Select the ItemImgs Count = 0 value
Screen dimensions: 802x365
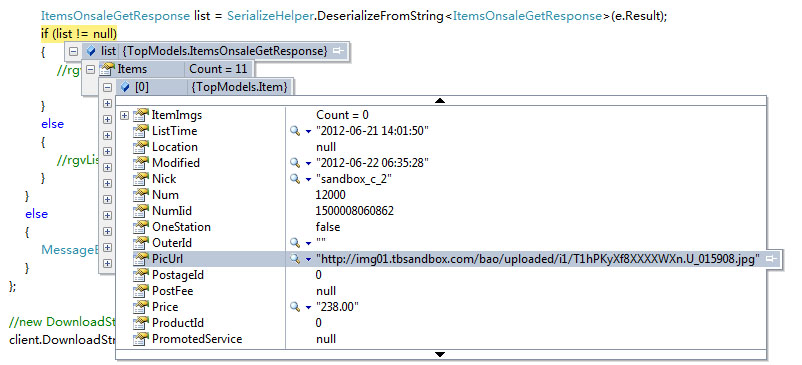[342, 115]
